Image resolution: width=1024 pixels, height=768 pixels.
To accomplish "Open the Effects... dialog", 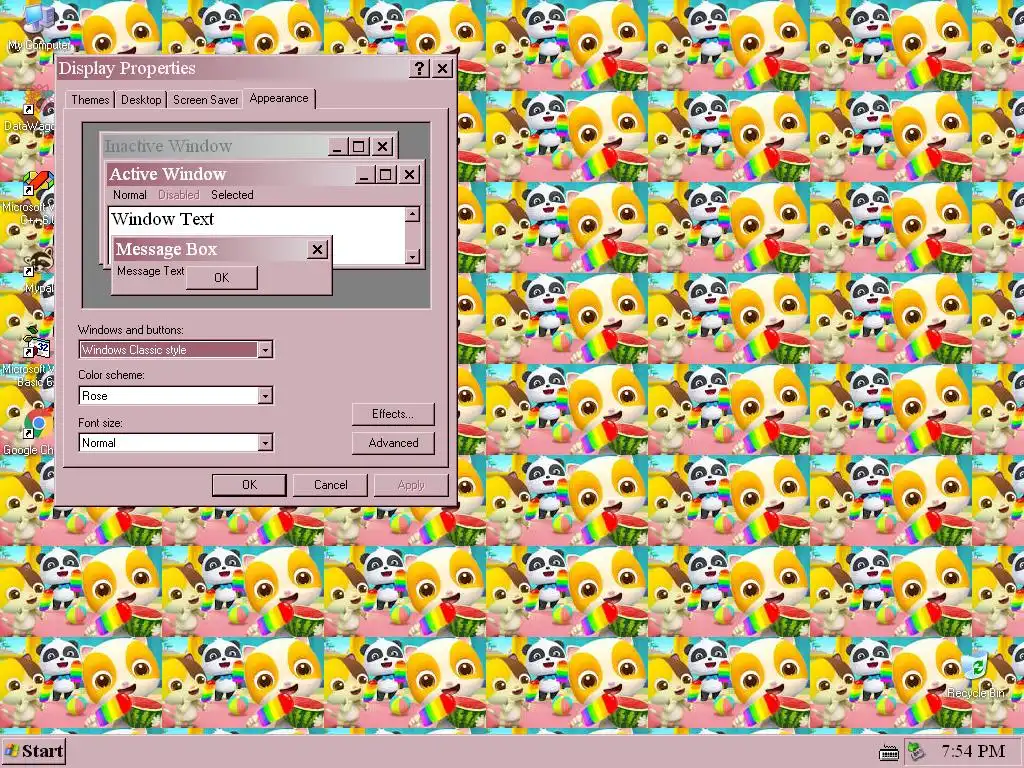I will [393, 414].
